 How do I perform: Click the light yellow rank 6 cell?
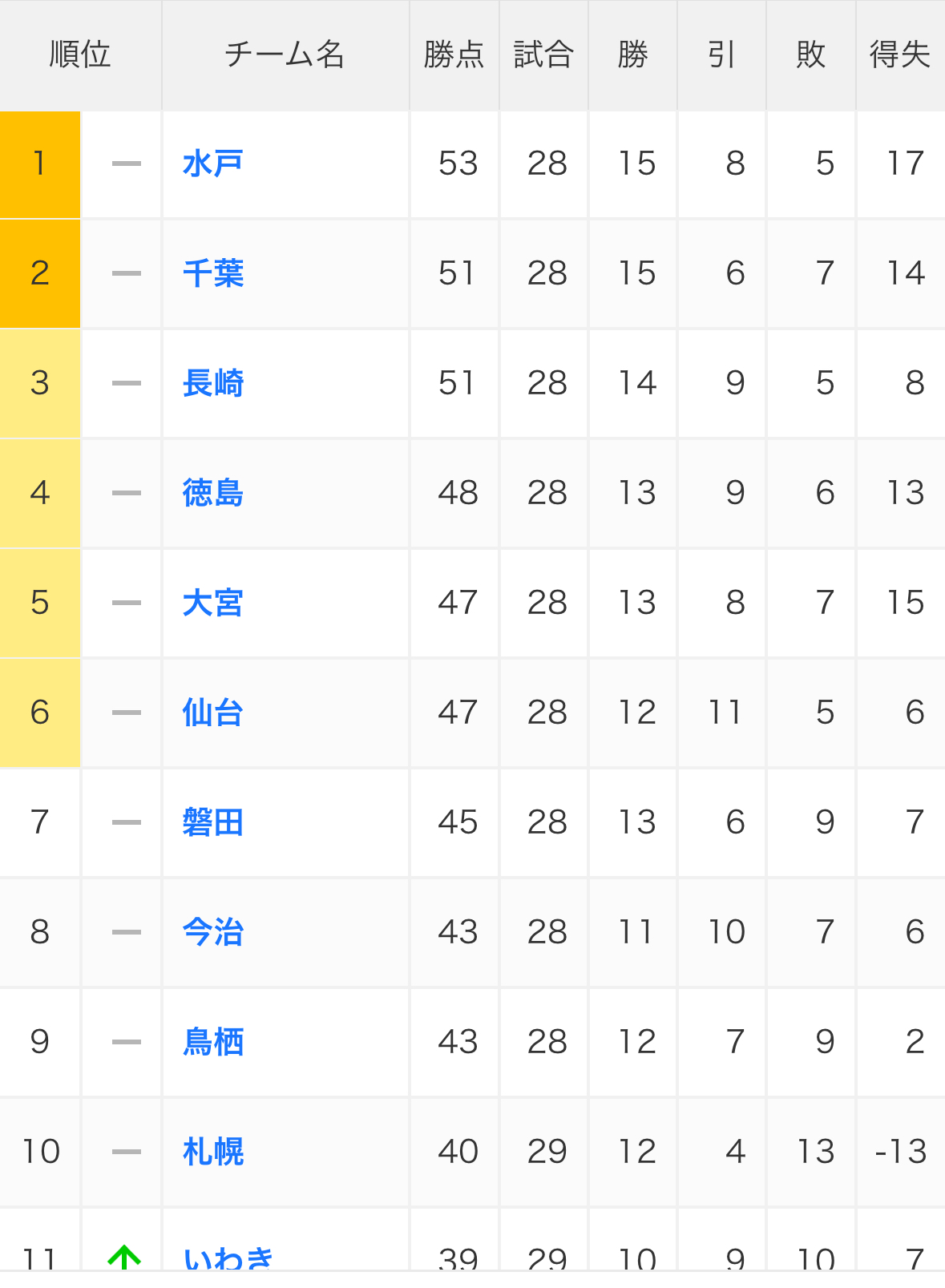tap(40, 713)
